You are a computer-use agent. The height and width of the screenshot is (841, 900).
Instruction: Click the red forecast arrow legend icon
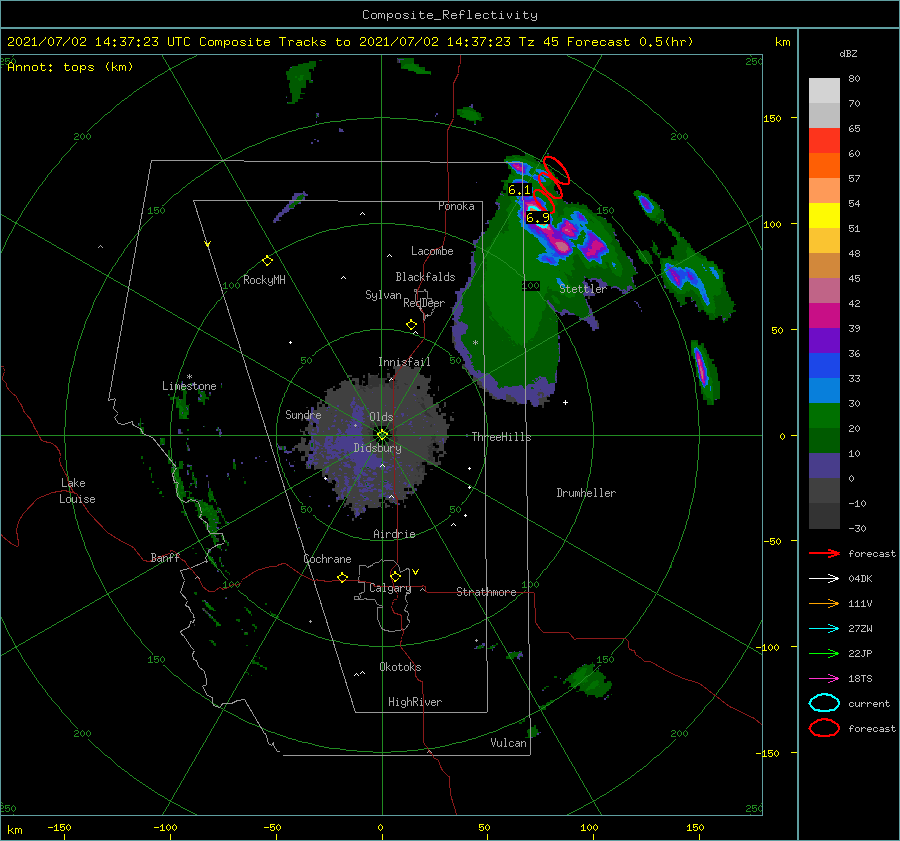pyautogui.click(x=824, y=553)
